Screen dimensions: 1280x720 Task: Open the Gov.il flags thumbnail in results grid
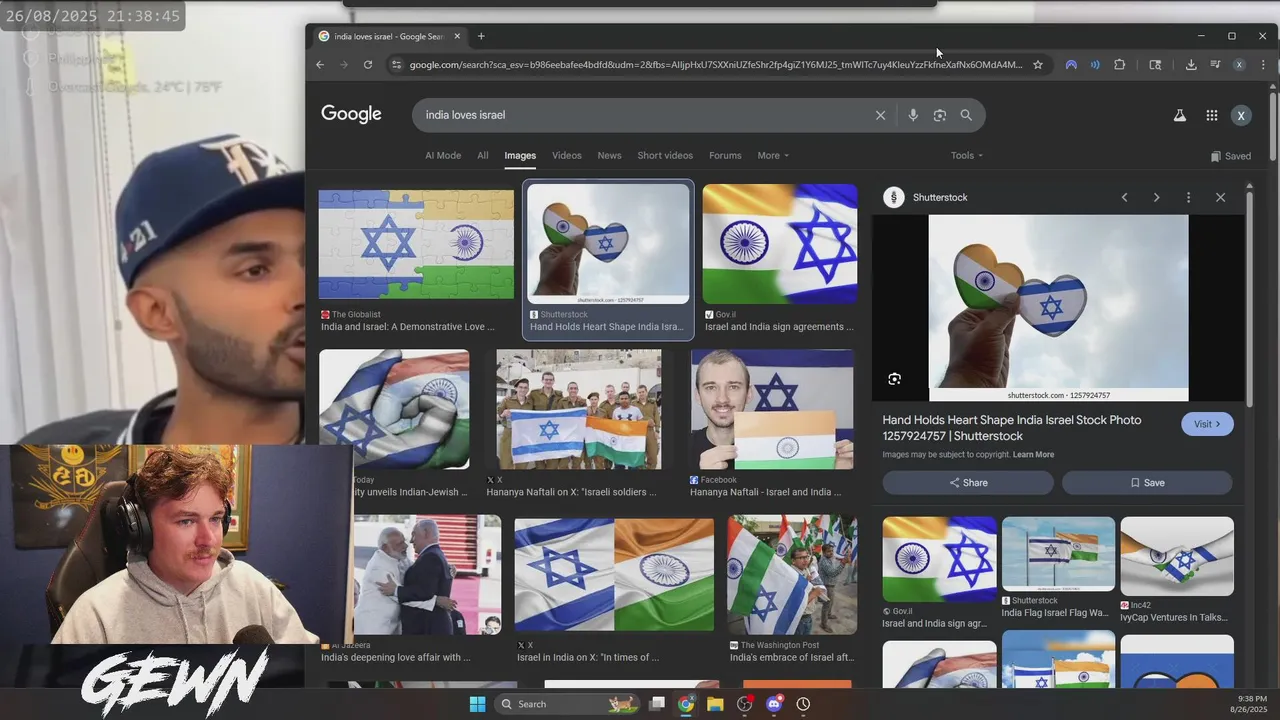(x=779, y=244)
